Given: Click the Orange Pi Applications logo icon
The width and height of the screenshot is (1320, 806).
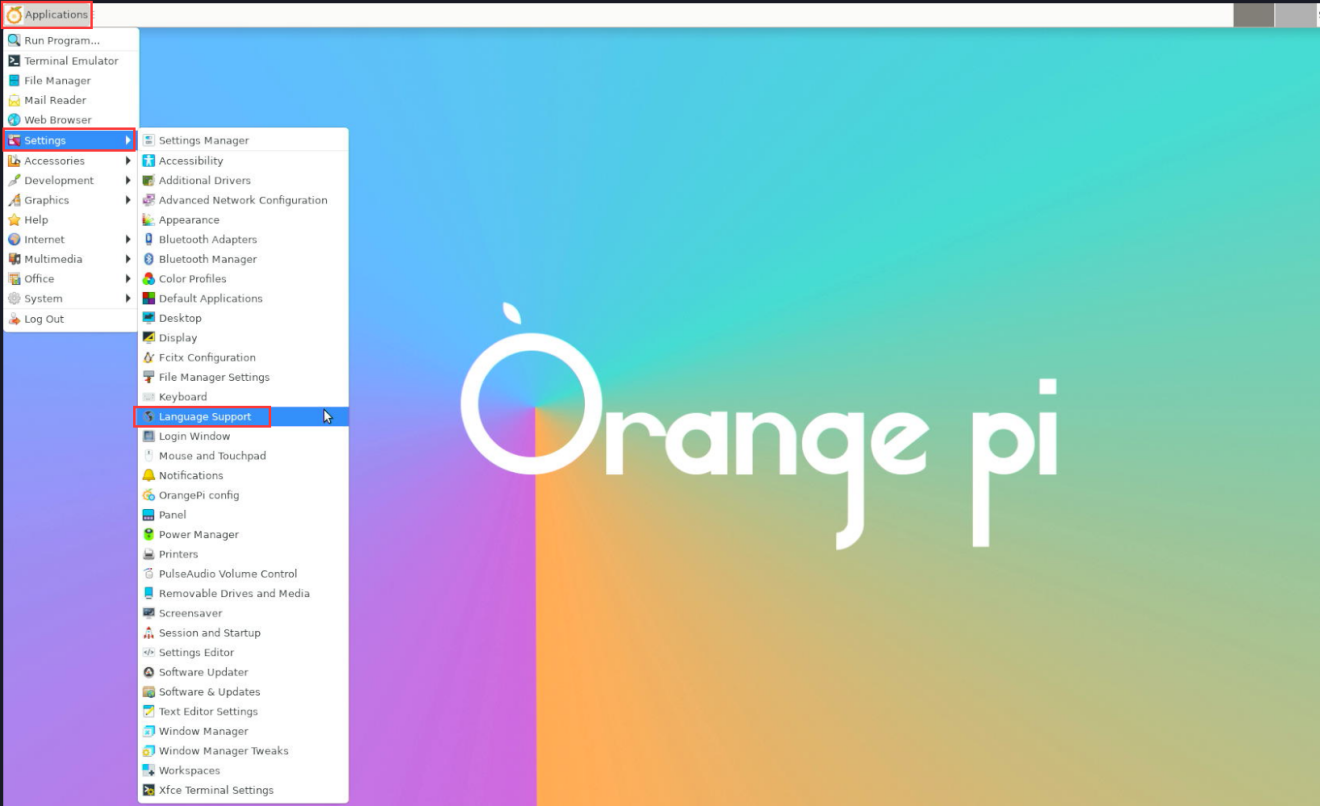Looking at the screenshot, I should pyautogui.click(x=14, y=15).
